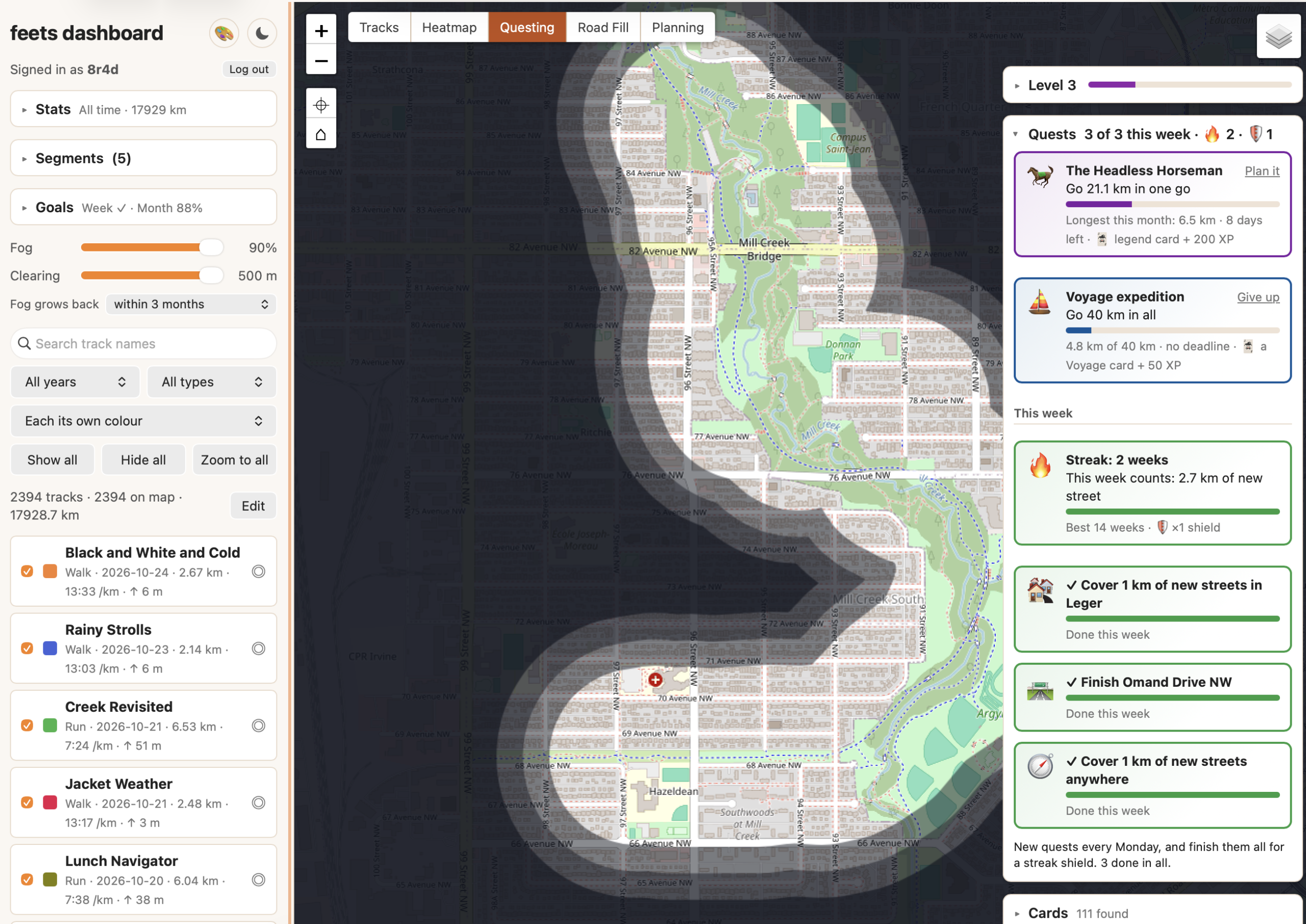The height and width of the screenshot is (924, 1306).
Task: Click Give up on Voyage expedition
Action: click(1258, 297)
